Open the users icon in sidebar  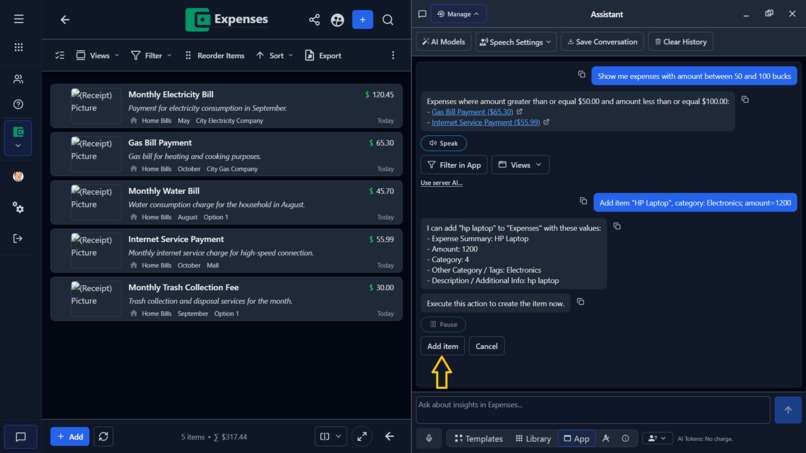coord(19,79)
